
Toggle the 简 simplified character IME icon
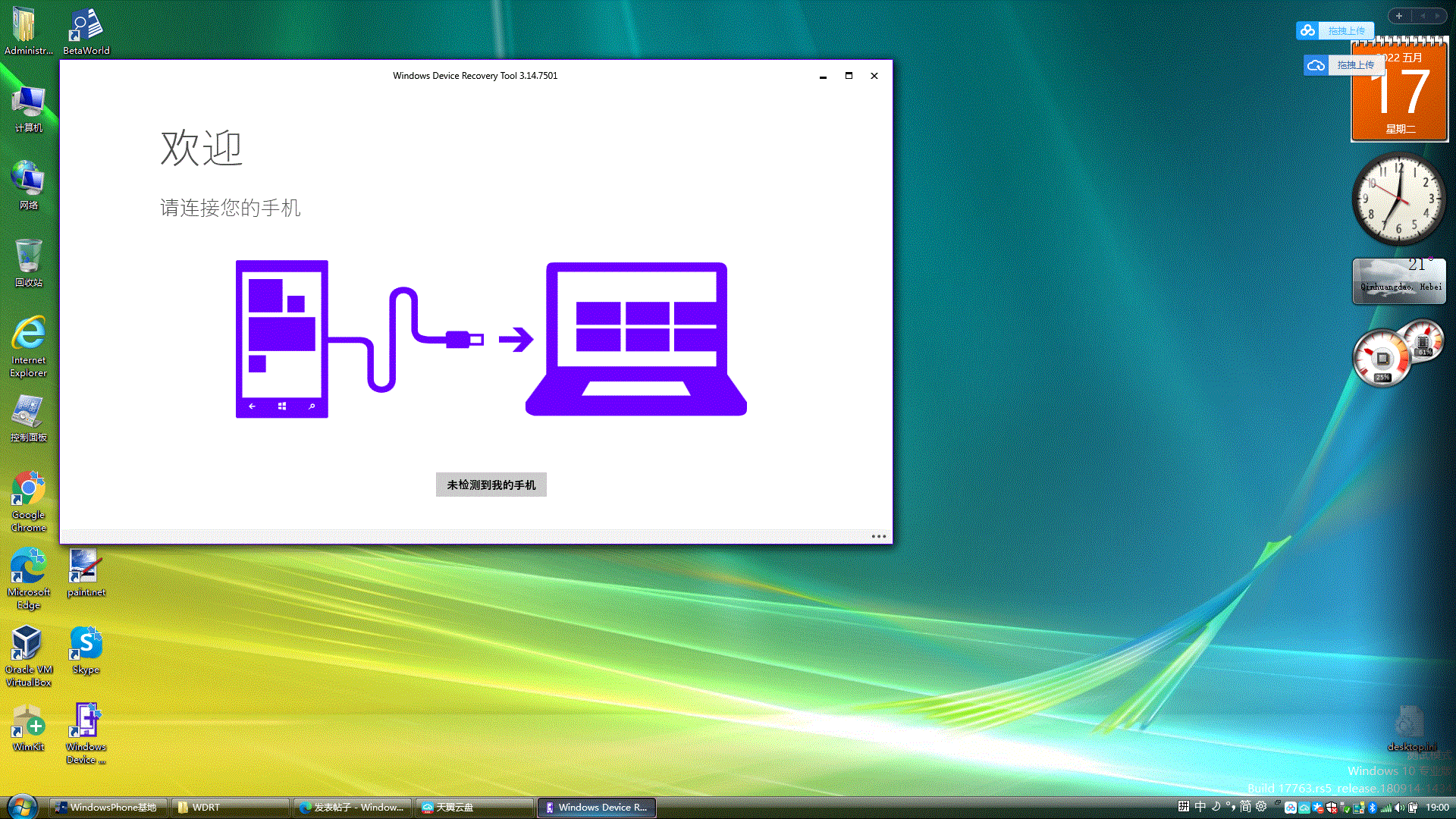1245,807
